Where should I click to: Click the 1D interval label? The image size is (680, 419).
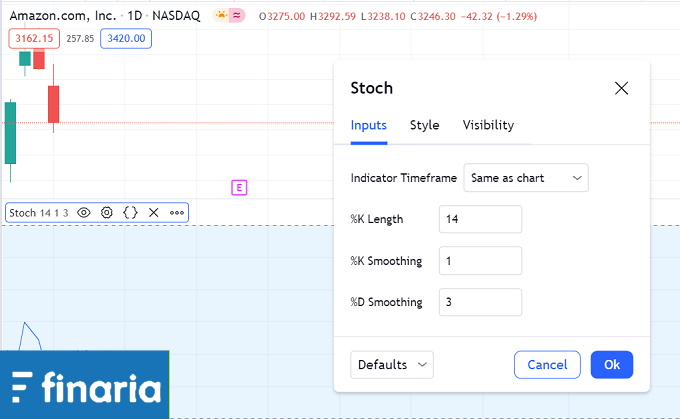click(x=135, y=16)
